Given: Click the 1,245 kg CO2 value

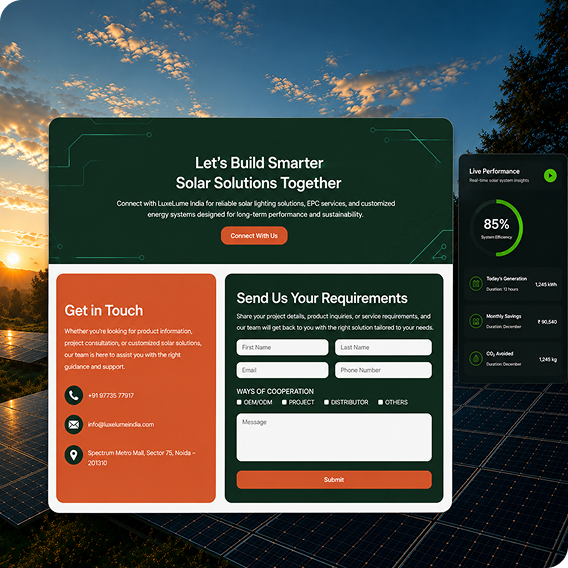Looking at the screenshot, I should click(x=548, y=359).
